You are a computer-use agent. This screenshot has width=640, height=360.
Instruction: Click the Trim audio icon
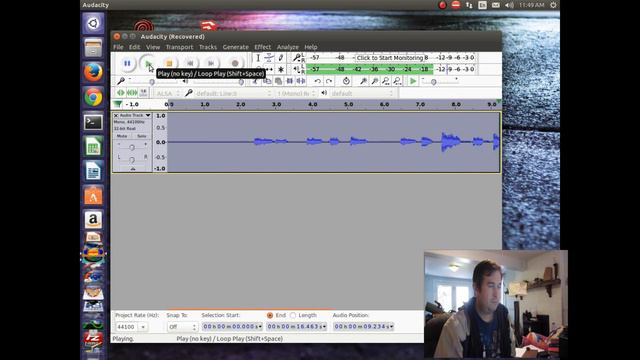tap(290, 81)
